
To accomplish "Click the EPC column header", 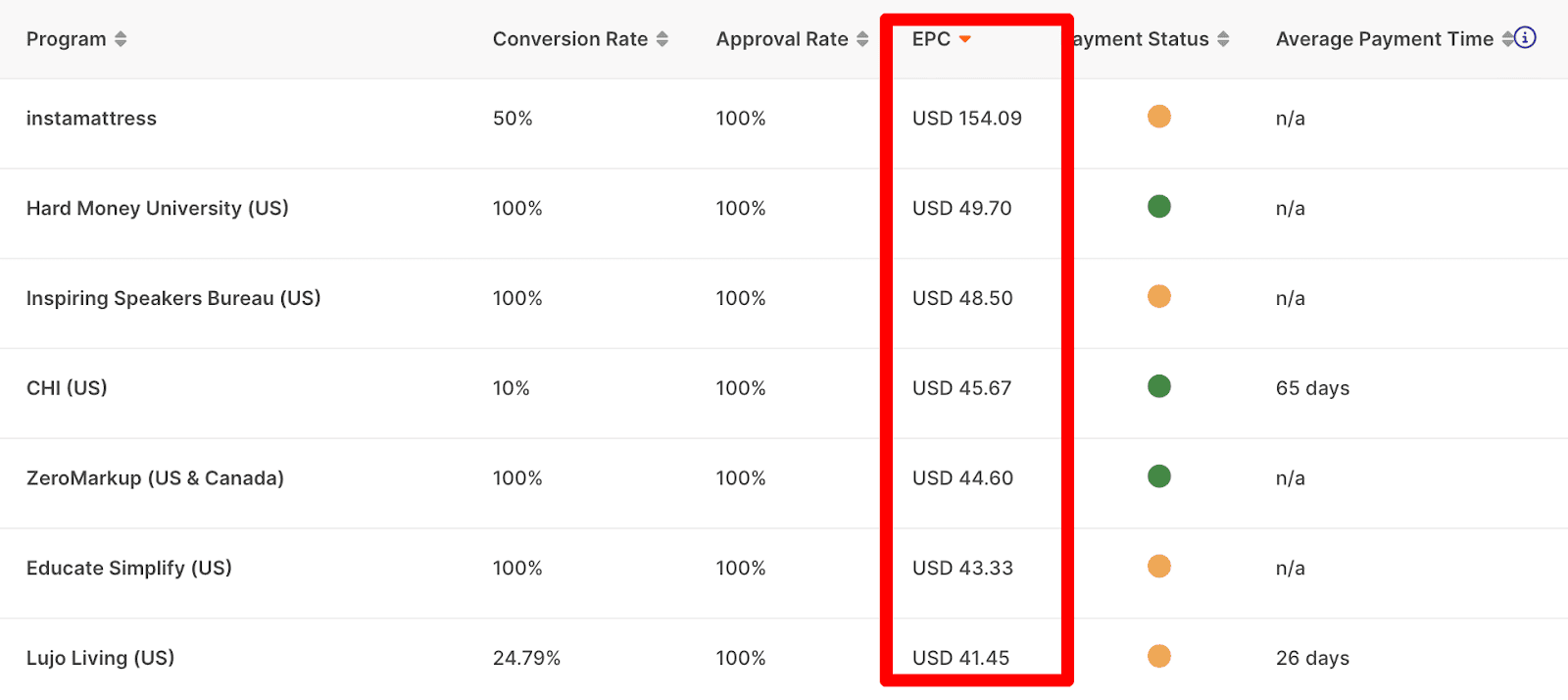I will click(931, 39).
